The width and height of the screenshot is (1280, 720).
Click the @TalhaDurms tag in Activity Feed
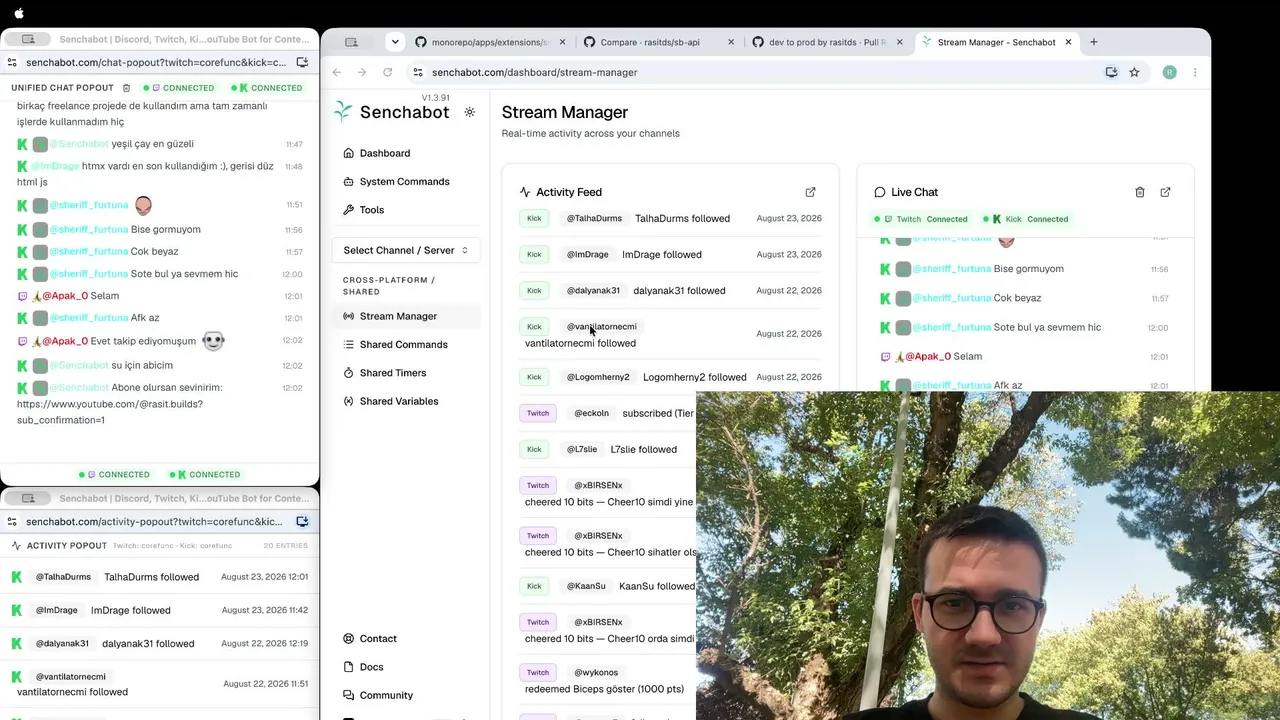(x=594, y=218)
